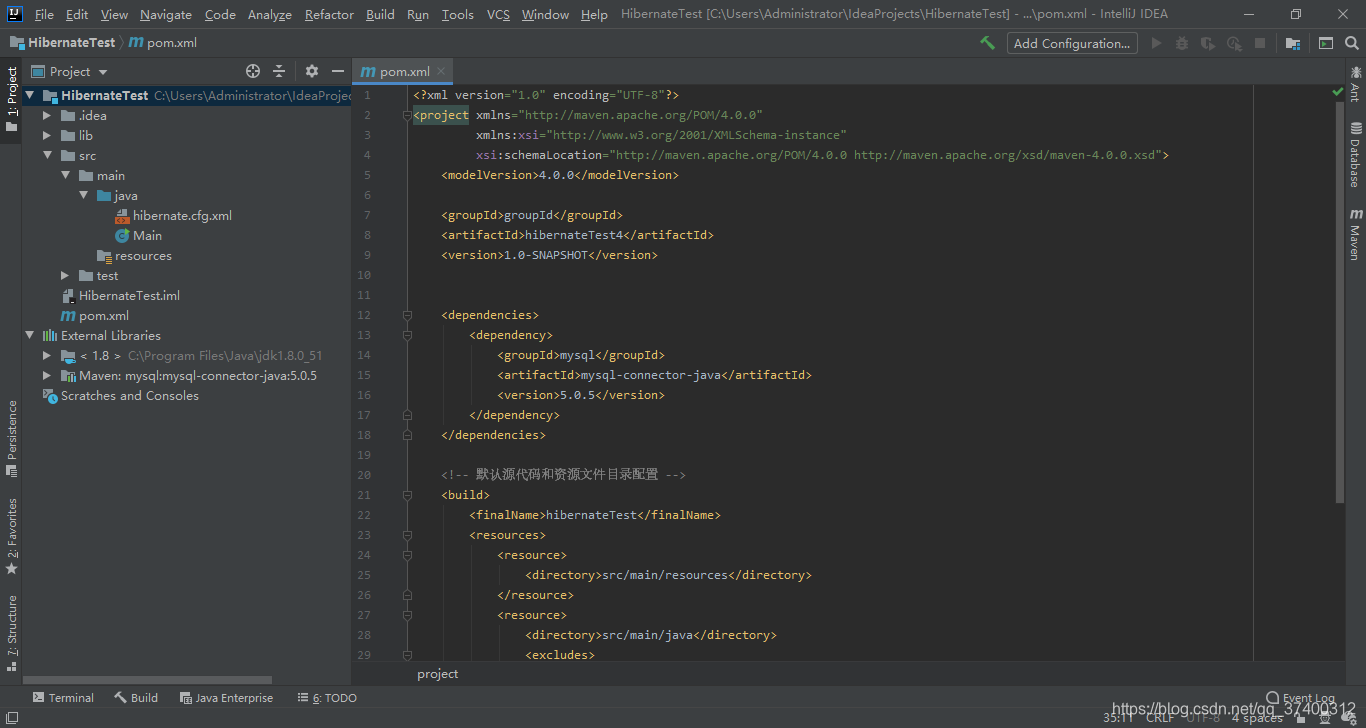
Task: Click the Stop square icon
Action: pyautogui.click(x=1260, y=43)
